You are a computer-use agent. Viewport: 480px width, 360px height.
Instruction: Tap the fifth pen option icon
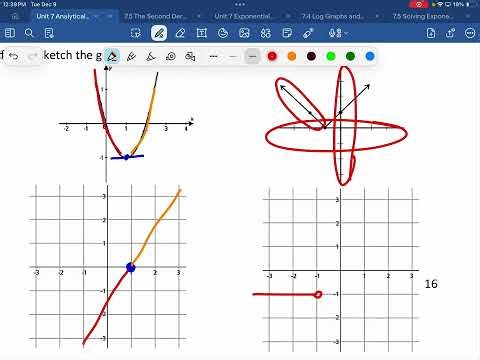click(190, 56)
